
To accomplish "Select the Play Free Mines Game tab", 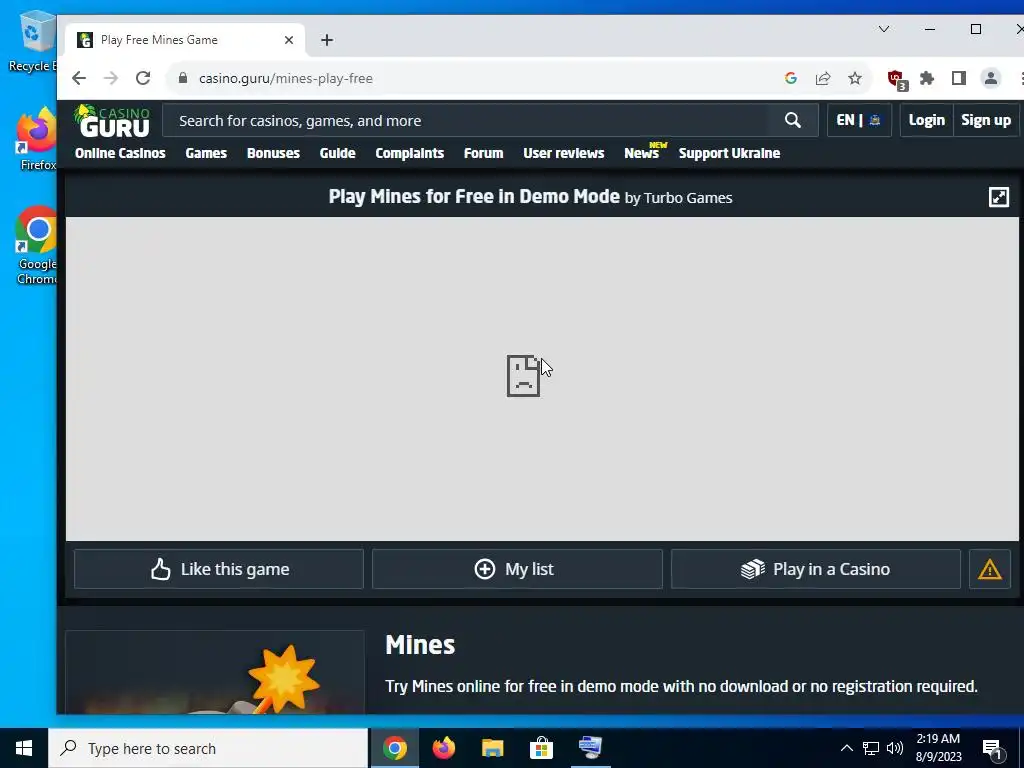I will tap(185, 40).
